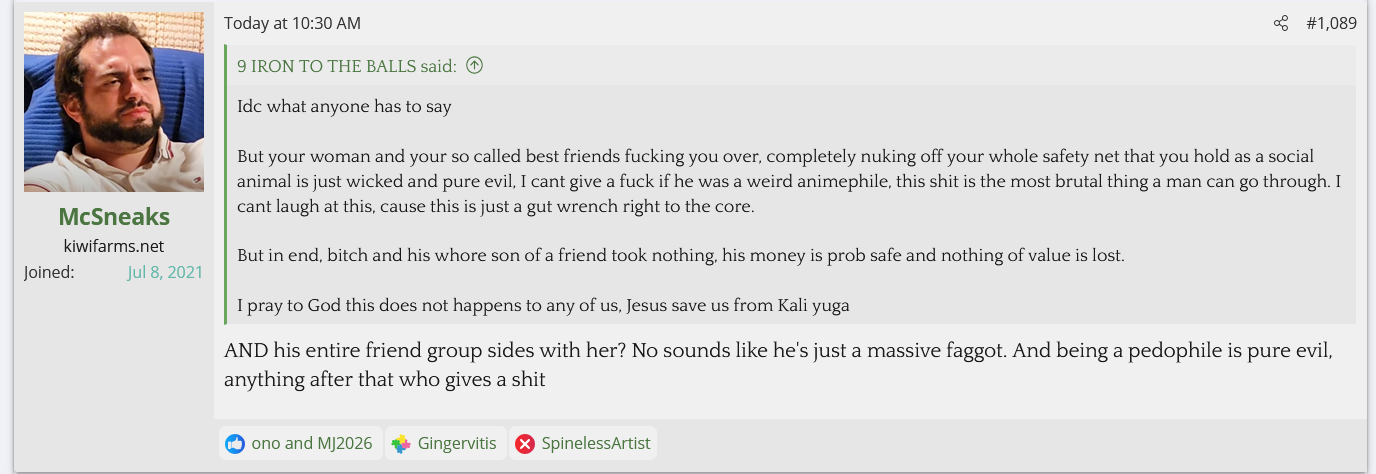Click the "Jul 8, 2021" join date
Viewport: 1376px width, 474px height.
165,272
